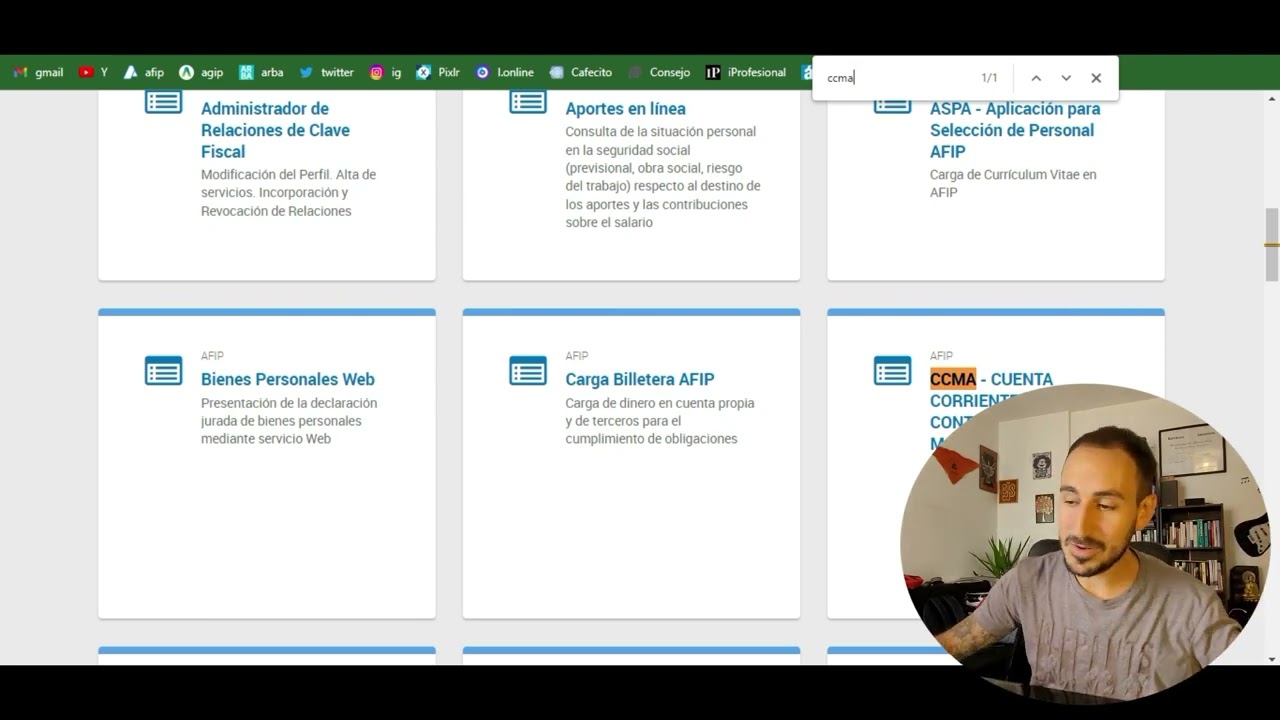
Task: Click the Carga Billetera AFIP service icon
Action: (528, 370)
